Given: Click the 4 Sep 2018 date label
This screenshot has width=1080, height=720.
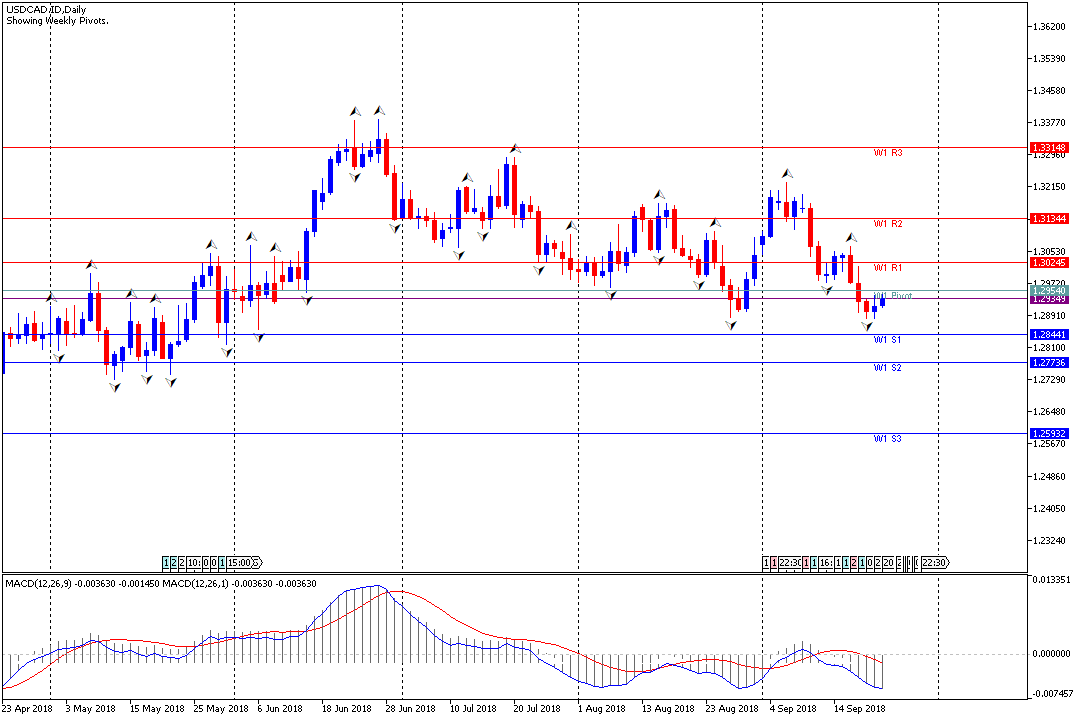Looking at the screenshot, I should coord(793,708).
